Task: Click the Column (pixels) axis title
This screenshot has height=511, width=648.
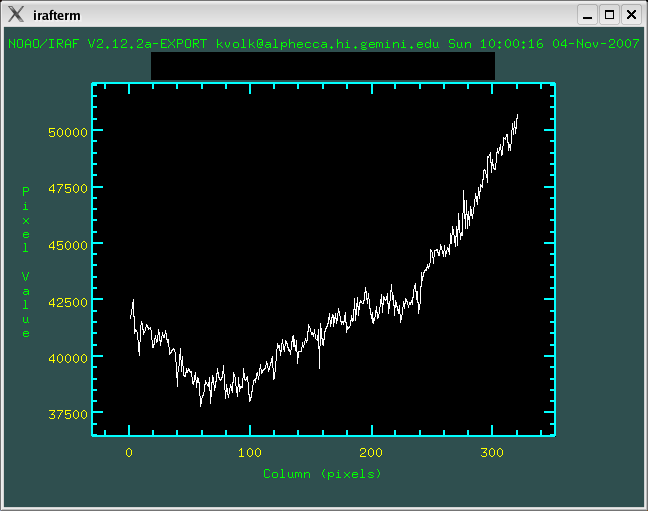Action: pyautogui.click(x=322, y=474)
